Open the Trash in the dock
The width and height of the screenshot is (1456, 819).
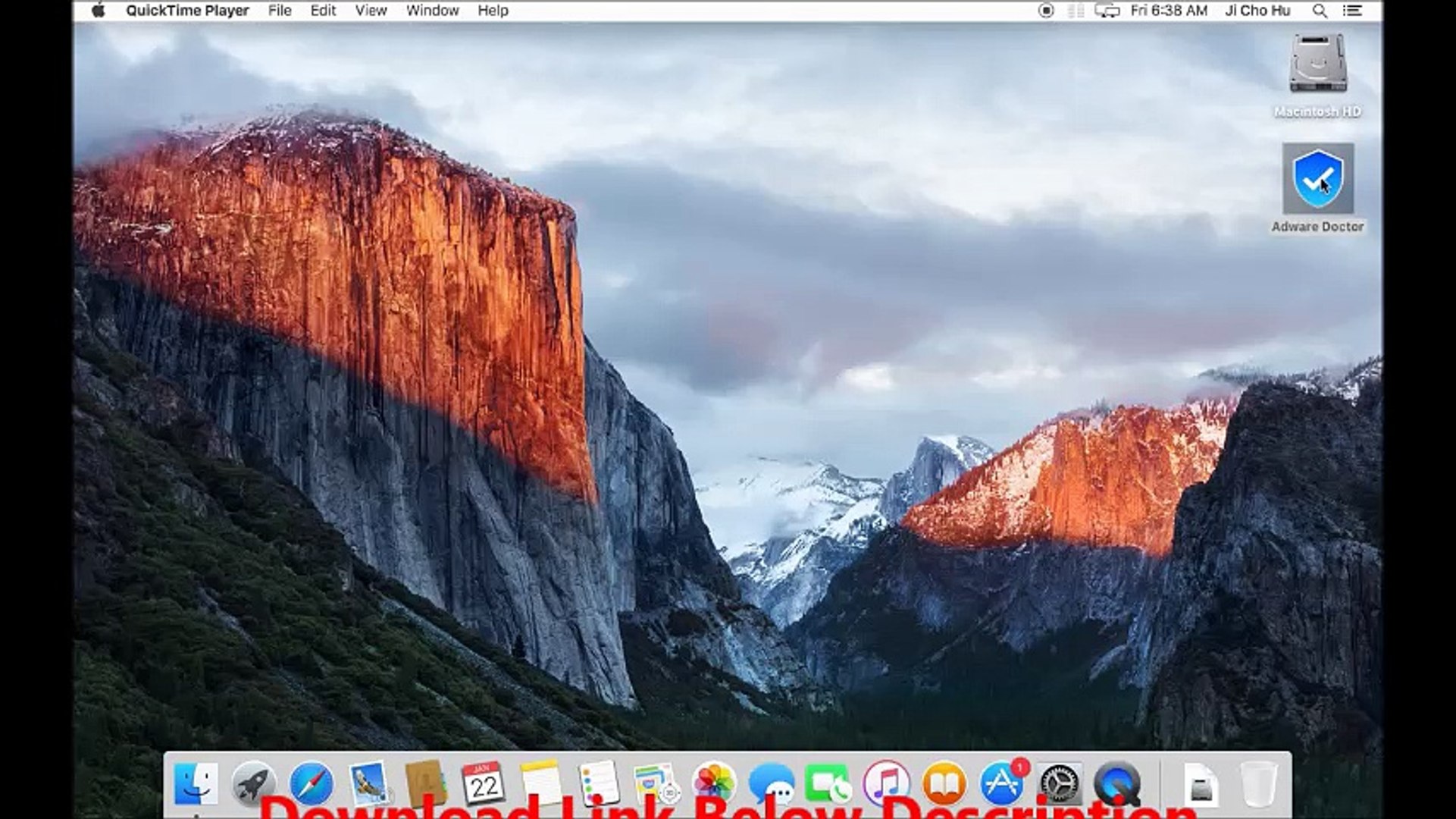pos(1258,783)
